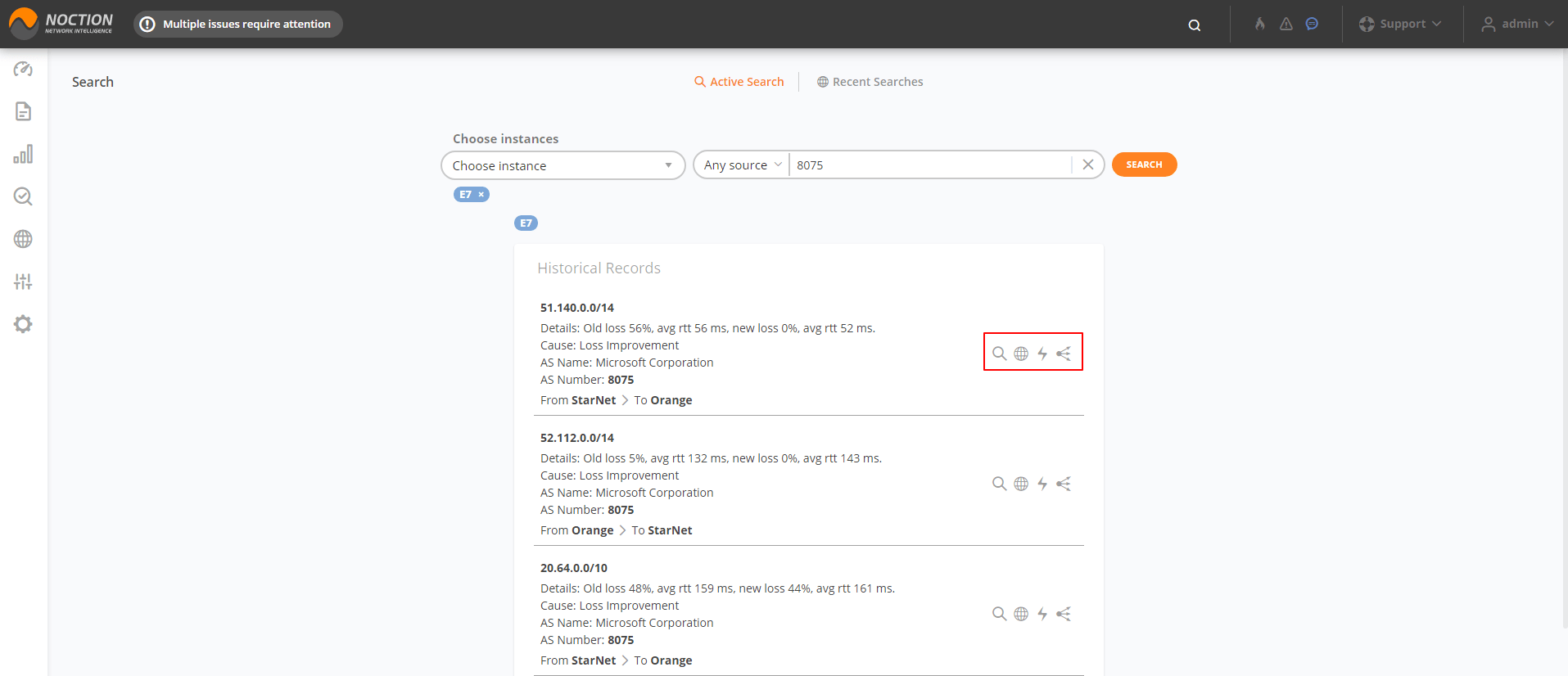Screen dimensions: 1568x676
Task: Click the magnifier icon for 20.64.0.0/10 record
Action: pos(999,614)
